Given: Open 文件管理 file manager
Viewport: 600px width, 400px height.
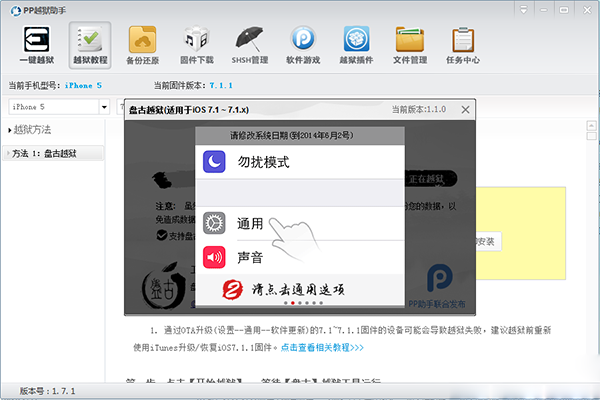Looking at the screenshot, I should [410, 45].
